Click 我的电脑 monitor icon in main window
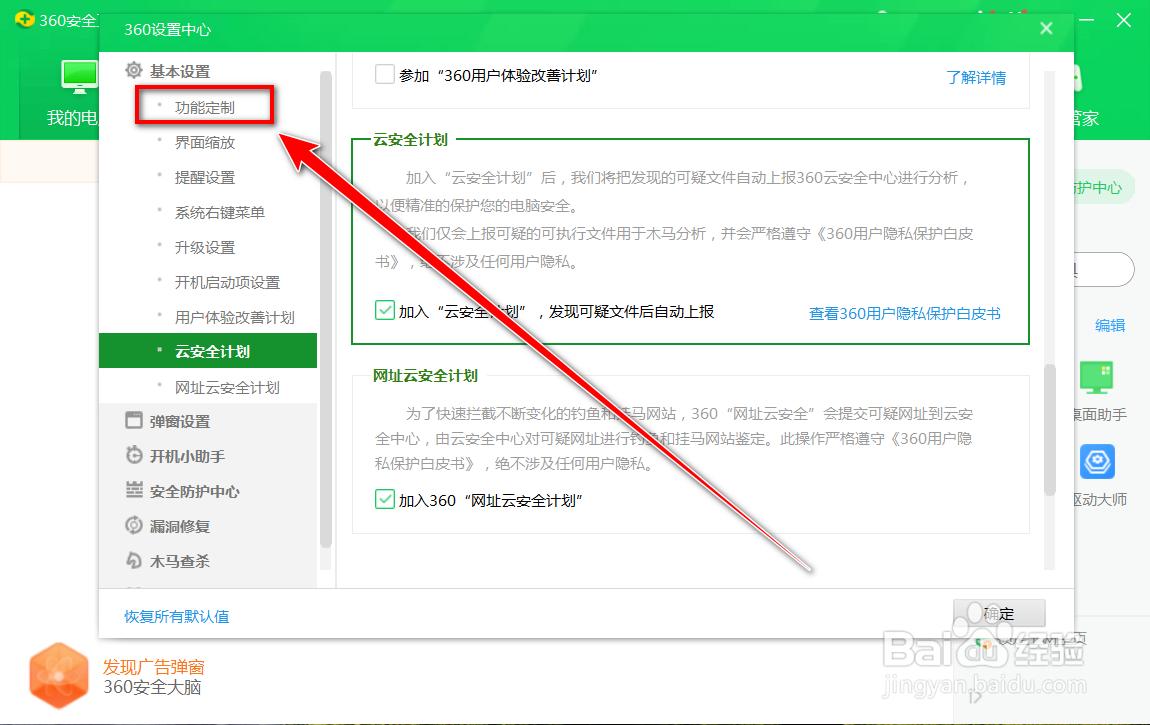Viewport: 1150px width, 725px height. (79, 77)
